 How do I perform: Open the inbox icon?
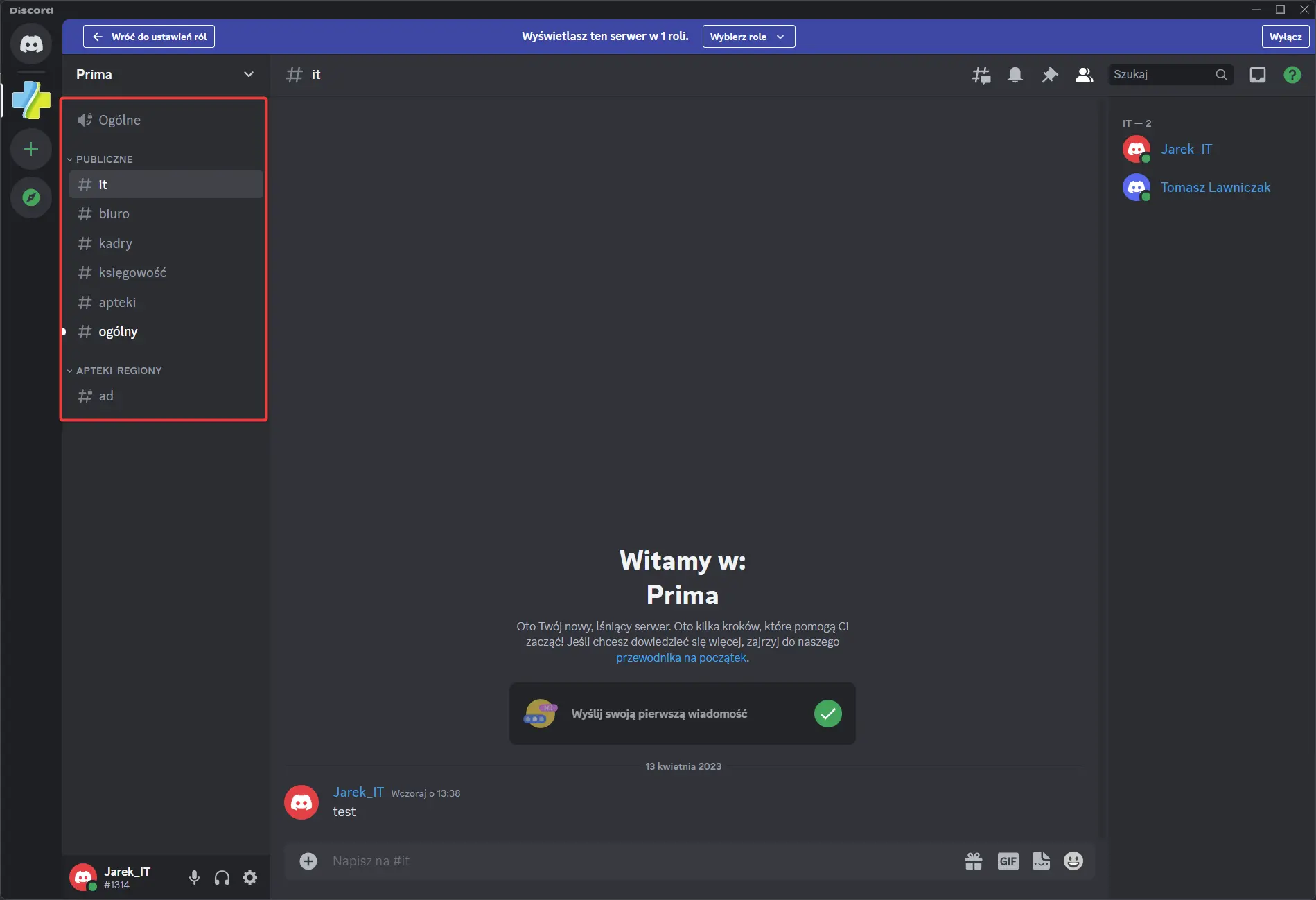coord(1258,75)
